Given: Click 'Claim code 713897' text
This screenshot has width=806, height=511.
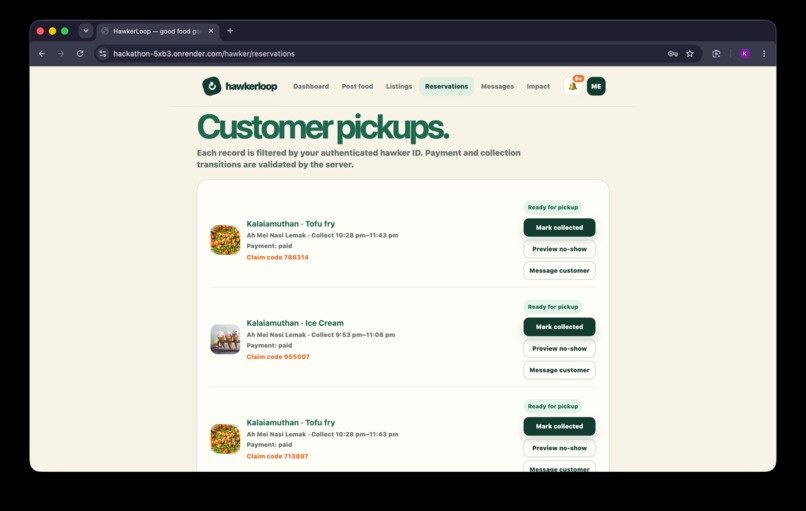Looking at the screenshot, I should (278, 456).
